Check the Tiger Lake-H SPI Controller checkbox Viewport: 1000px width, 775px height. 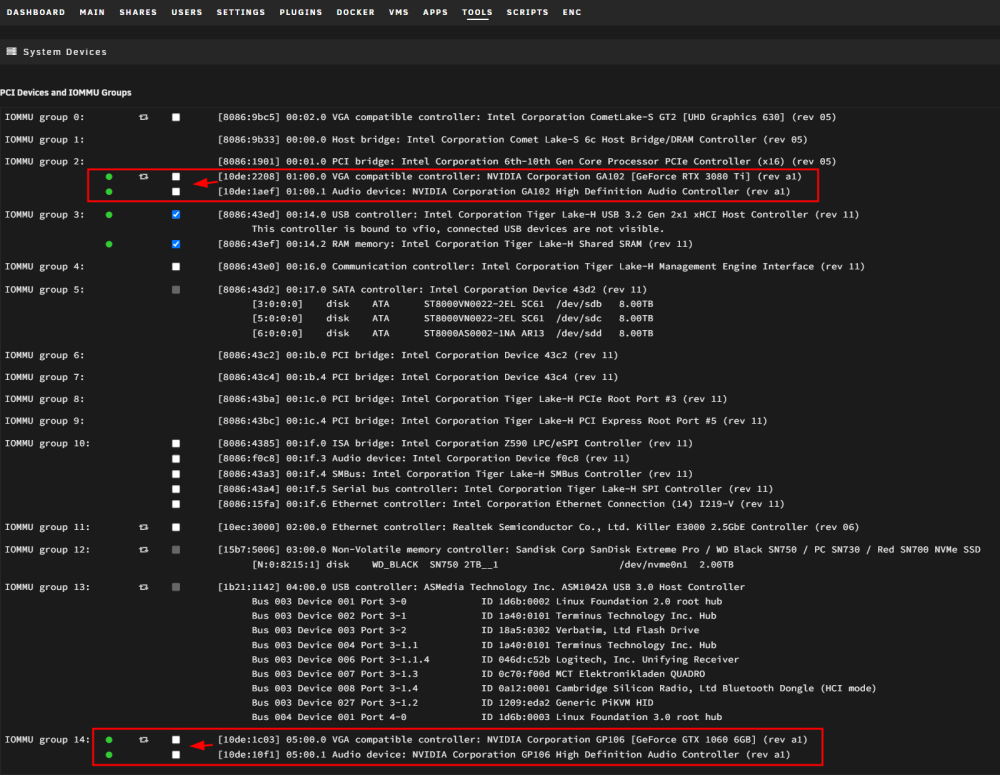coord(176,489)
